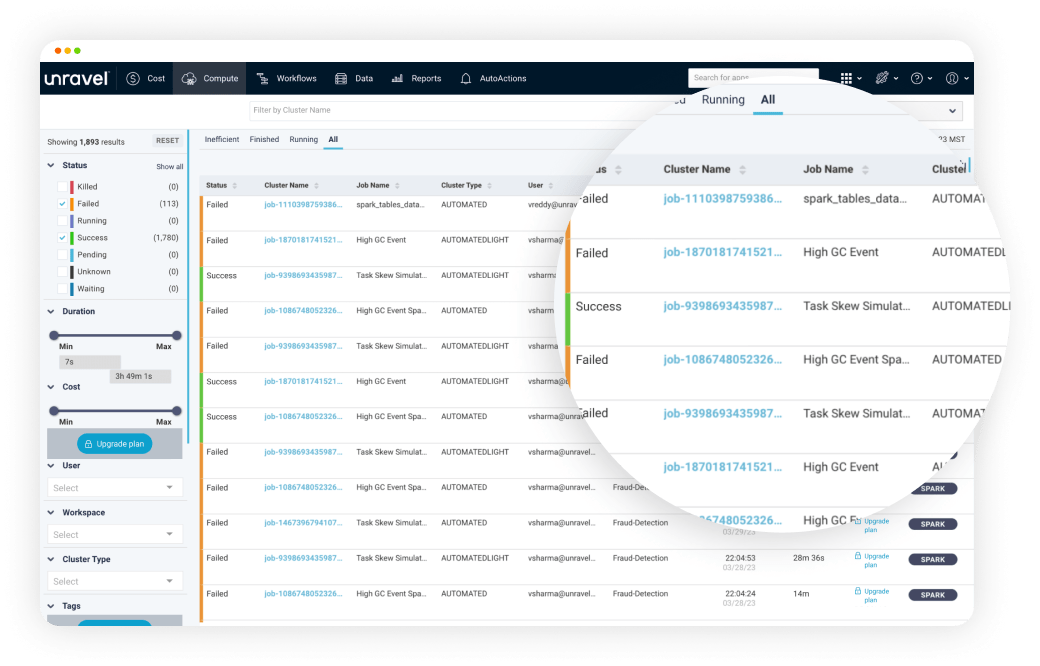Click the '28m 36s' duration cell

coord(809,558)
